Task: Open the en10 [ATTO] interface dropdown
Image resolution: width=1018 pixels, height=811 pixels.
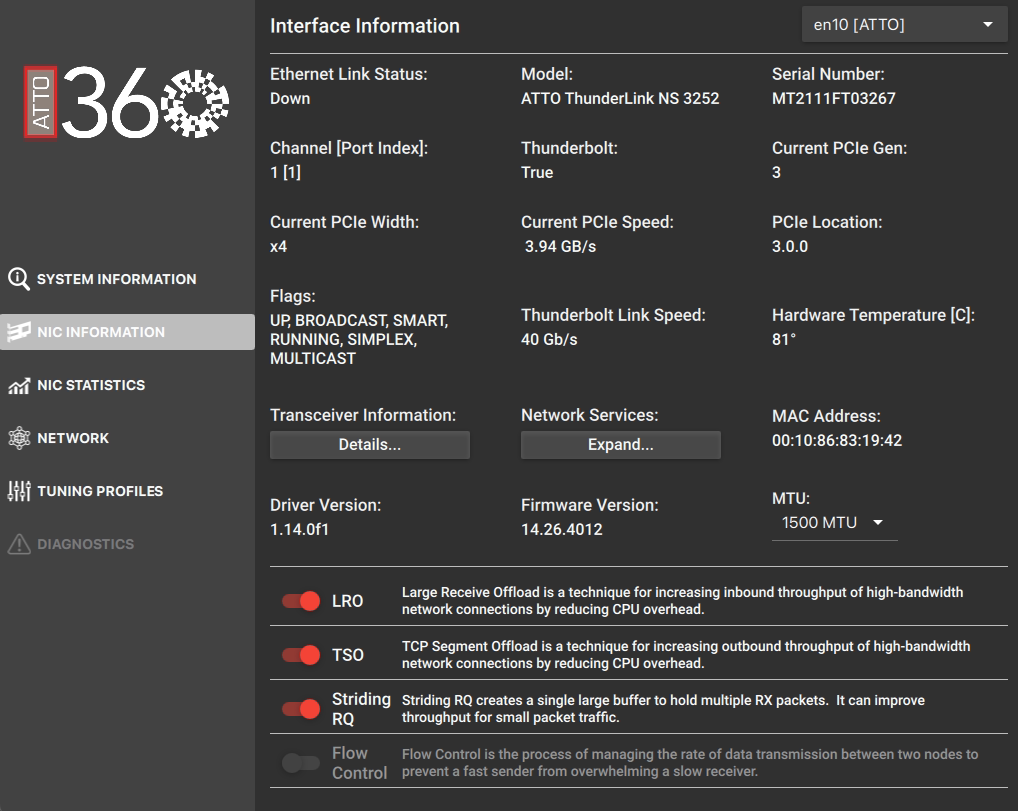Action: 904,25
